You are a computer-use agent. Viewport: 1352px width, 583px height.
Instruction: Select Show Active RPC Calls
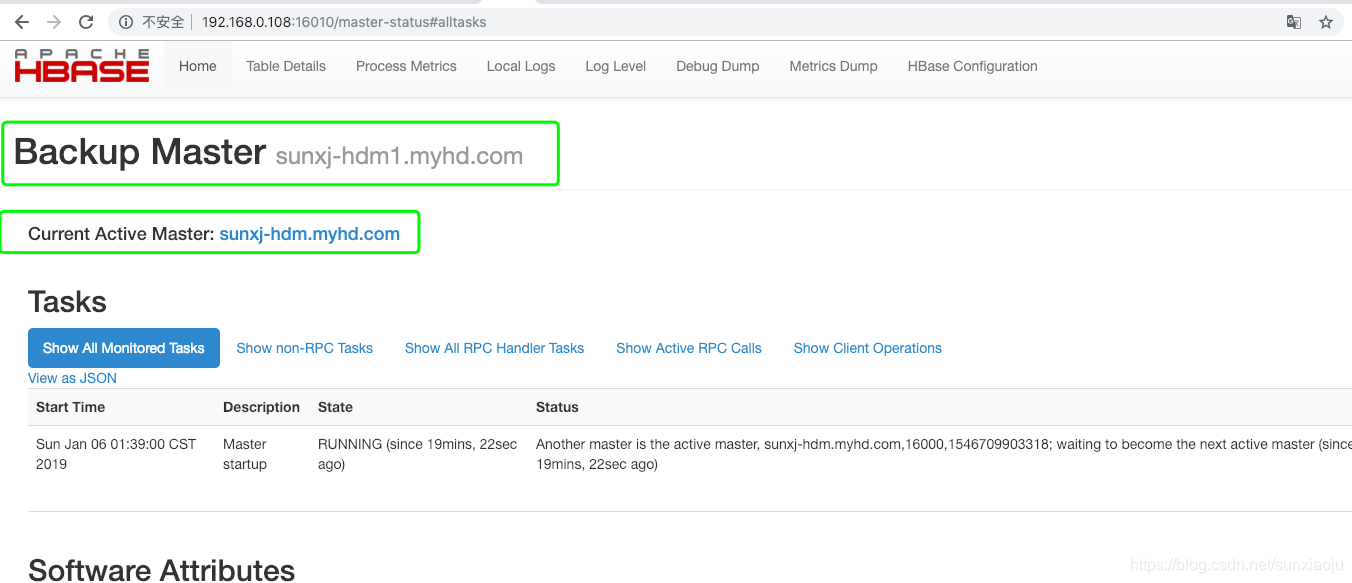[689, 348]
